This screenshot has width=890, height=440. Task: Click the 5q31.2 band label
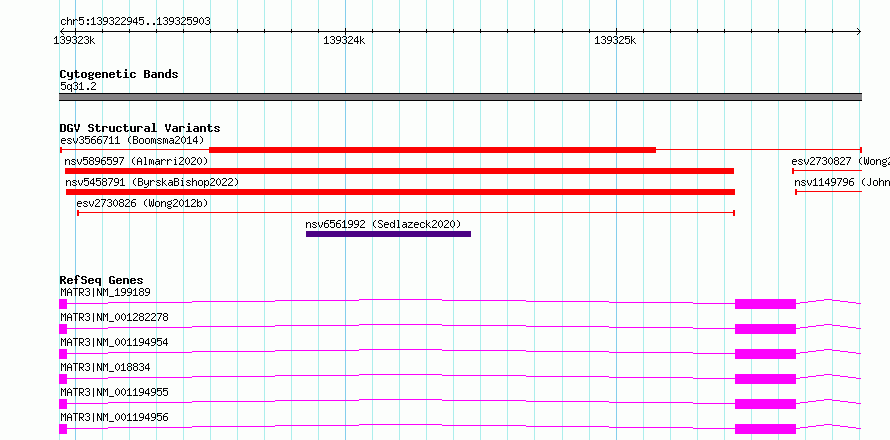click(x=78, y=86)
